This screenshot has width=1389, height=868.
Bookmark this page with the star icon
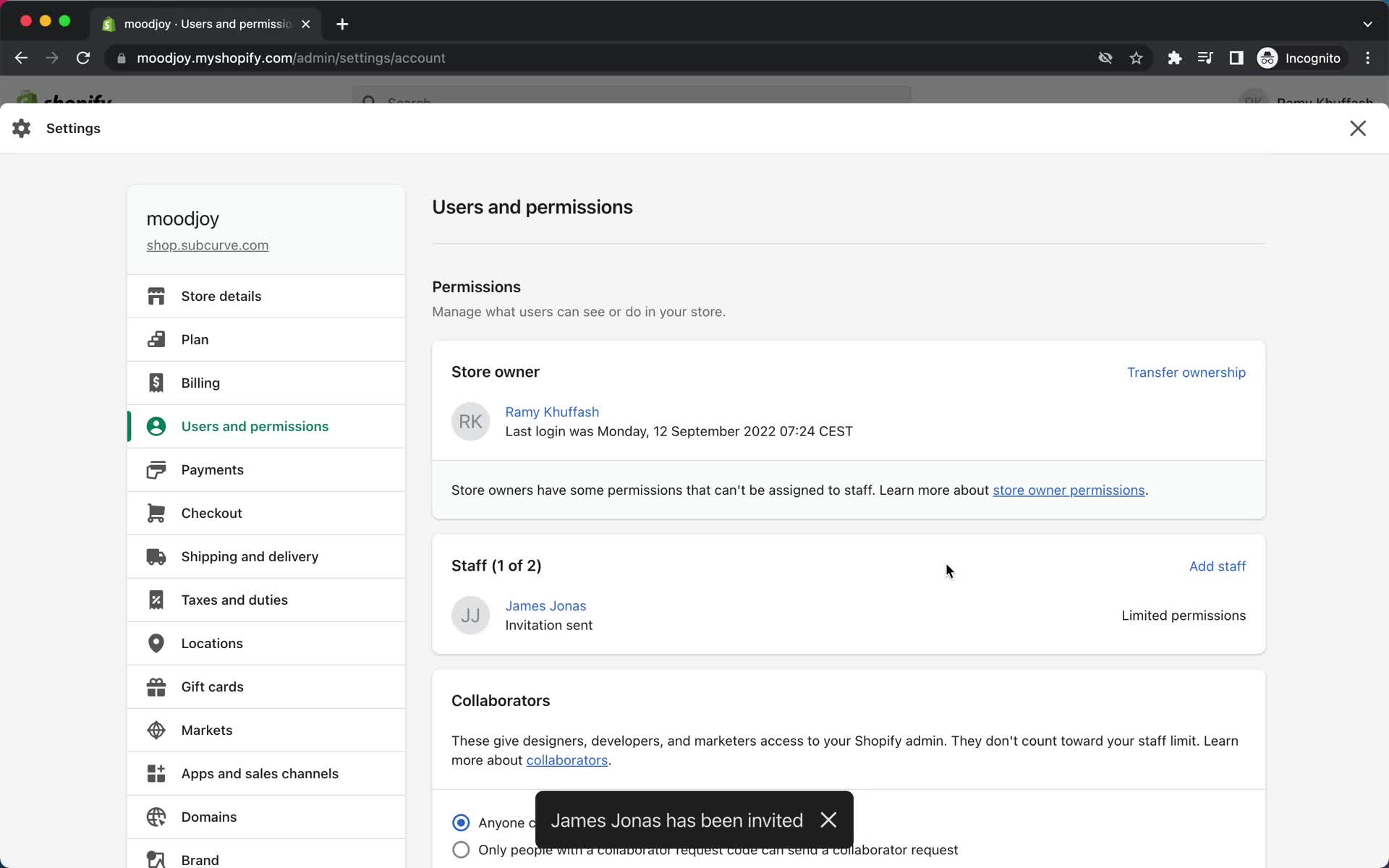point(1137,58)
